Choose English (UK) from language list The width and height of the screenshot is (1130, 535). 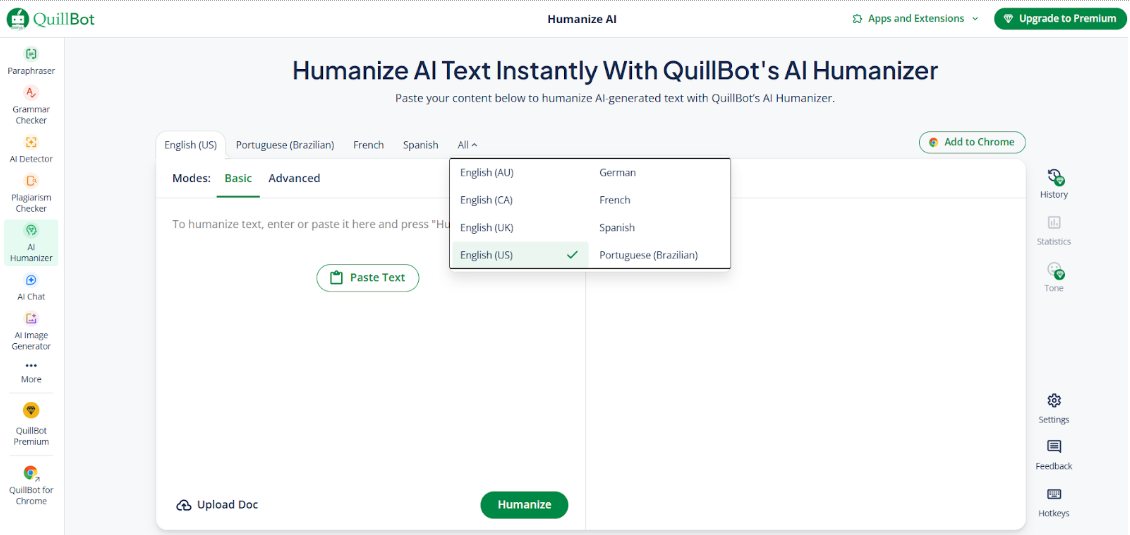click(487, 228)
